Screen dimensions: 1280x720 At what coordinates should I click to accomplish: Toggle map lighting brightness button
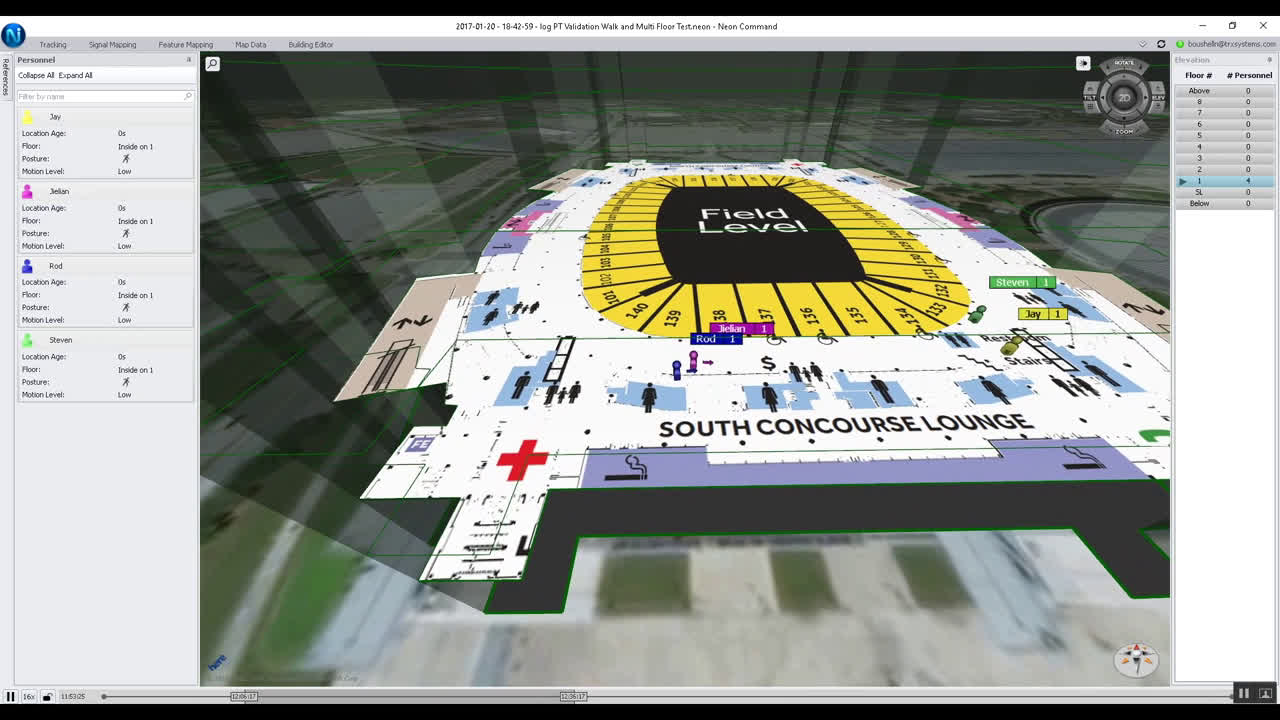[1083, 64]
